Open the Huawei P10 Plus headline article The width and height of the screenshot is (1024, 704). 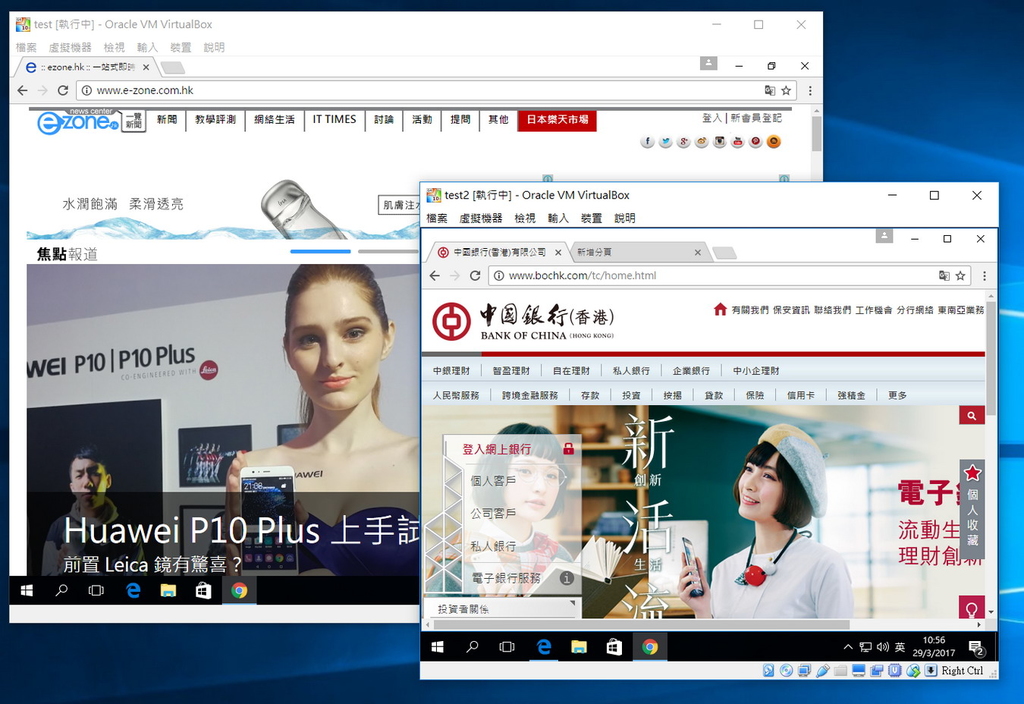[242, 530]
